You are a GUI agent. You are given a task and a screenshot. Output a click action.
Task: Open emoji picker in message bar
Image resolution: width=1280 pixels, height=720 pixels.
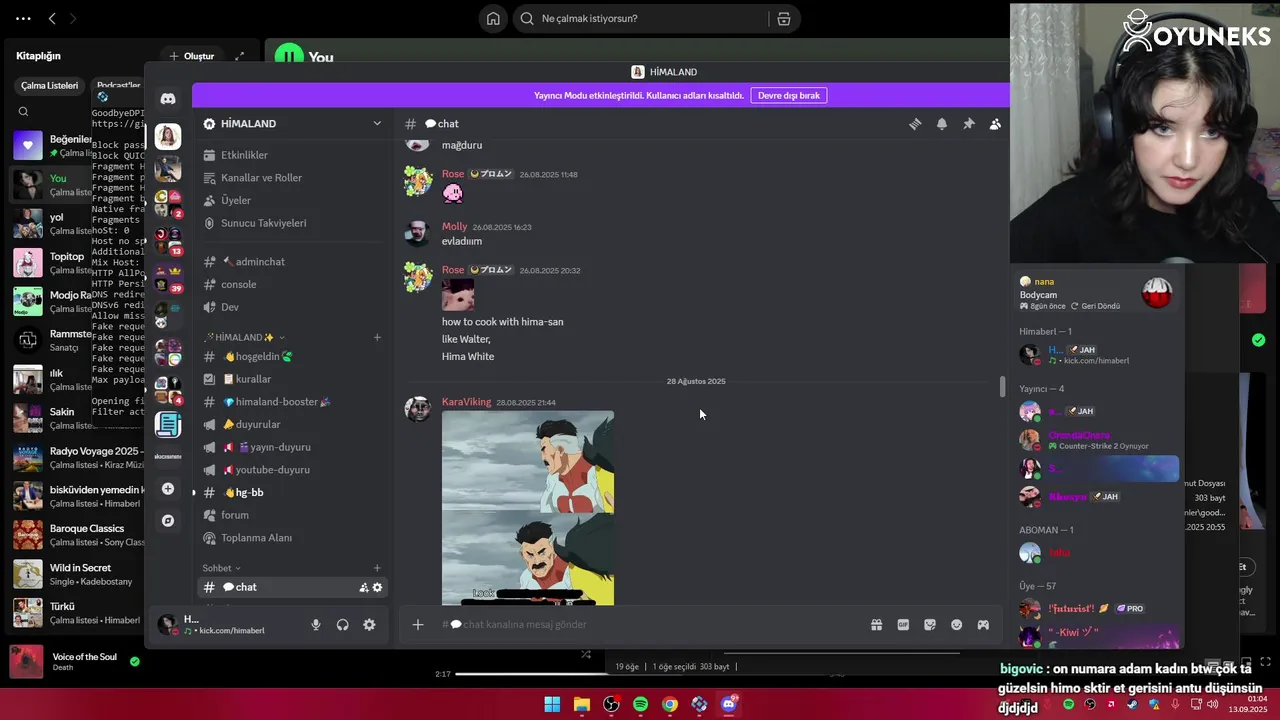(x=956, y=625)
